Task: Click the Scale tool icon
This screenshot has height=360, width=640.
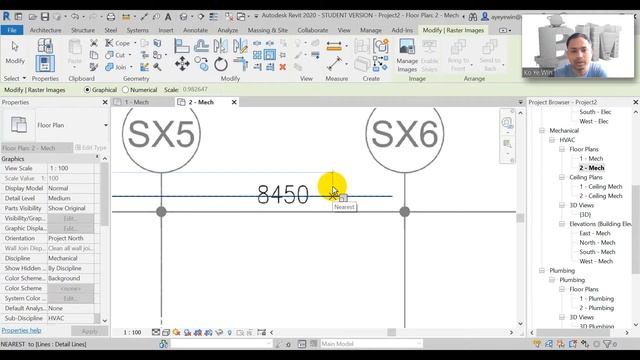Action: 269,55
